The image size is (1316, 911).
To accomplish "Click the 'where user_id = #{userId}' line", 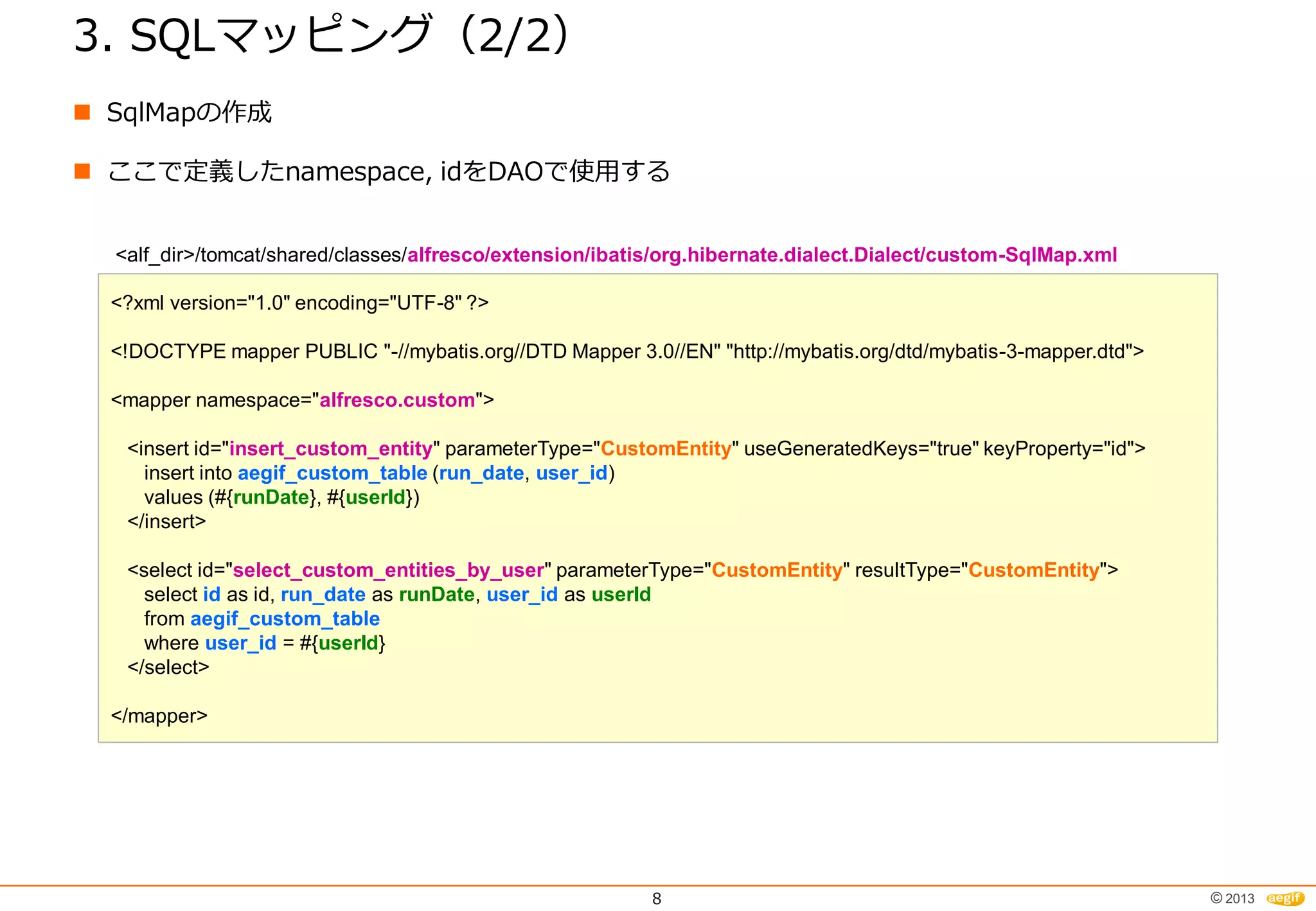I will pos(265,643).
